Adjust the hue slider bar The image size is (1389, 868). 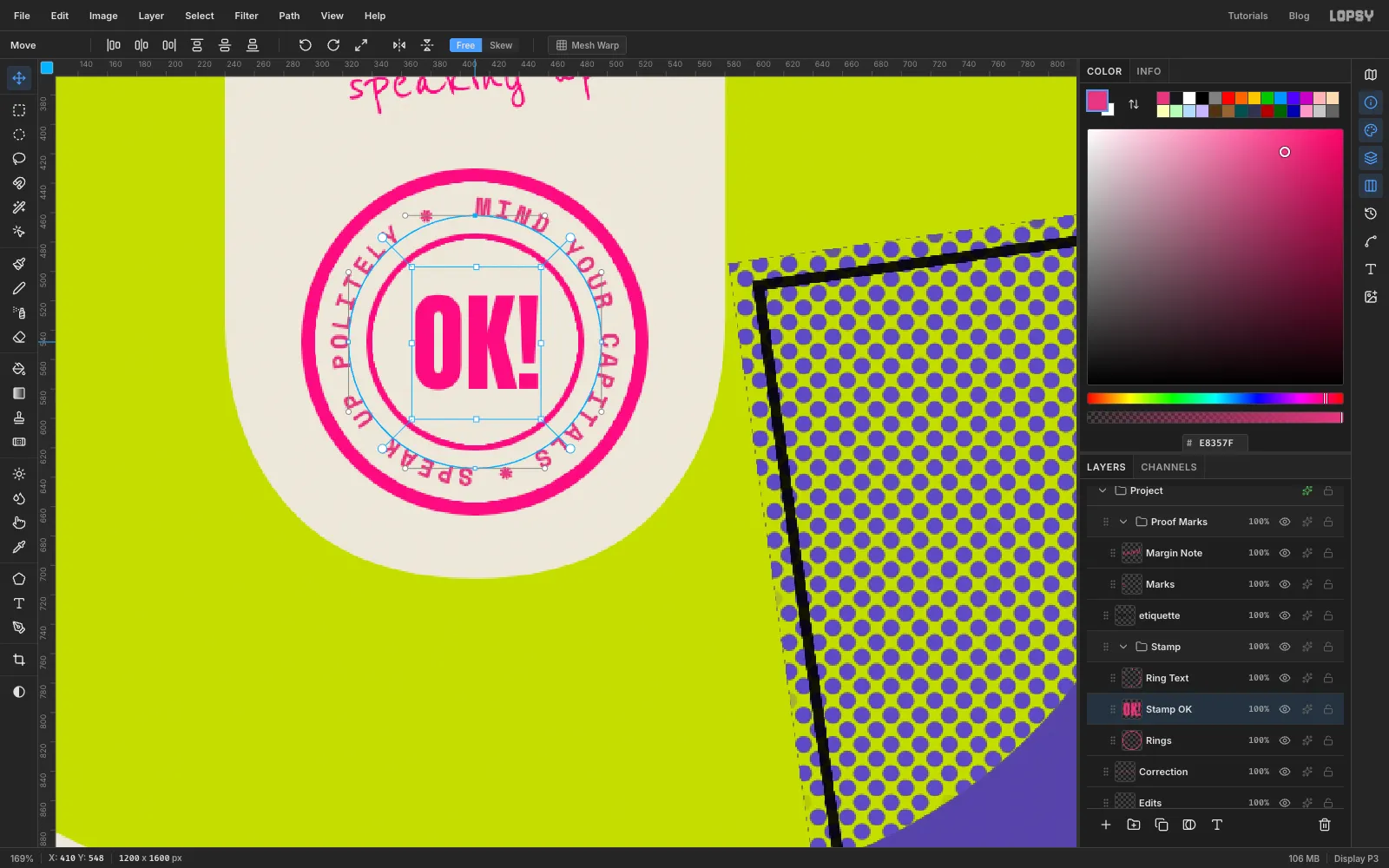tap(1215, 398)
